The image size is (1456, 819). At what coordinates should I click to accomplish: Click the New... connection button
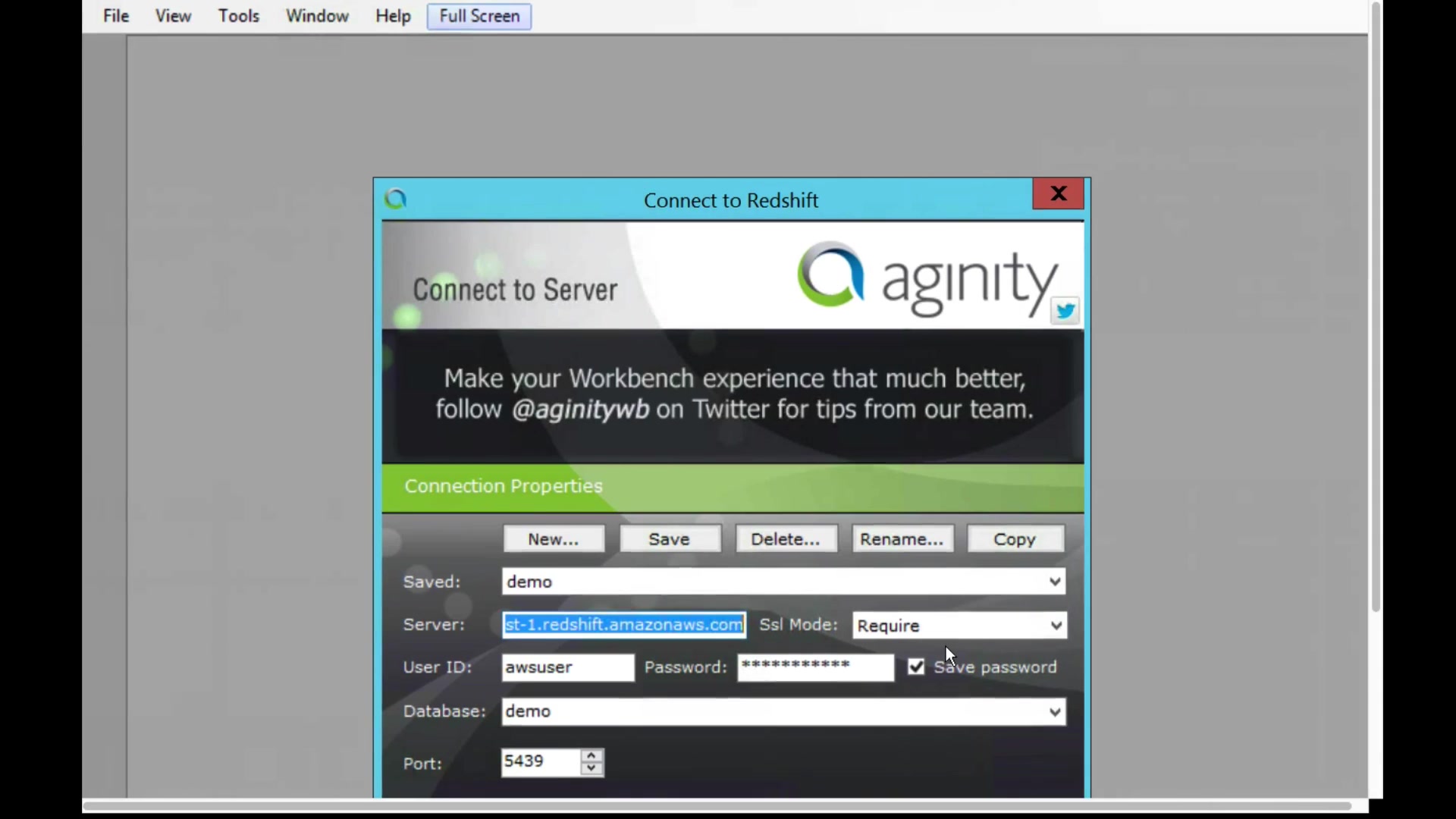coord(554,539)
